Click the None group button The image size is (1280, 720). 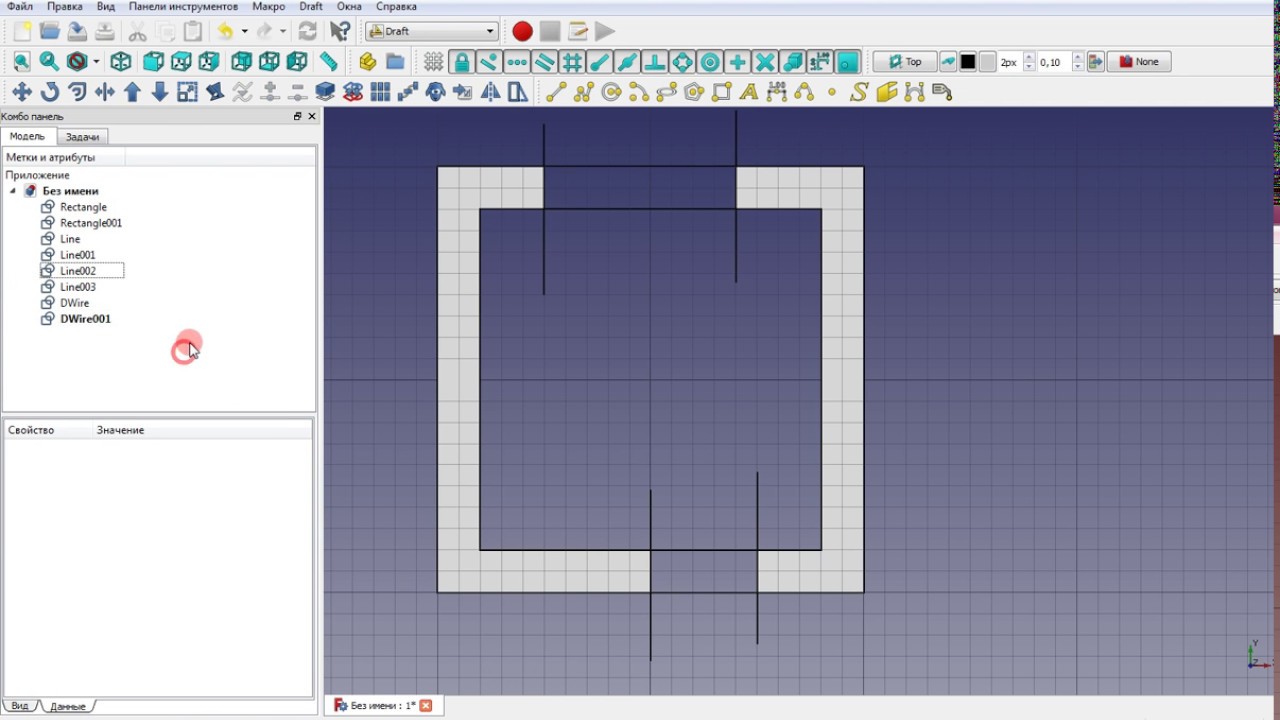tap(1139, 62)
